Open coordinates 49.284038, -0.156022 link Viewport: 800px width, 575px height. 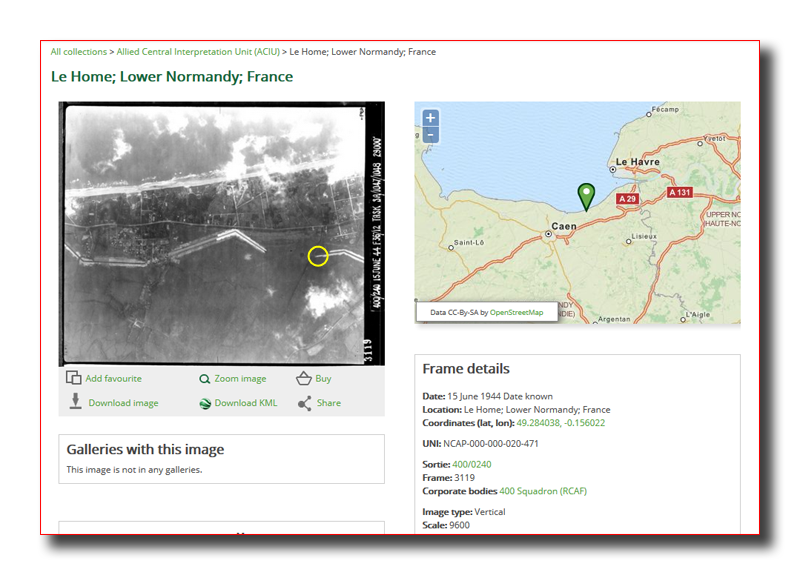[561, 423]
